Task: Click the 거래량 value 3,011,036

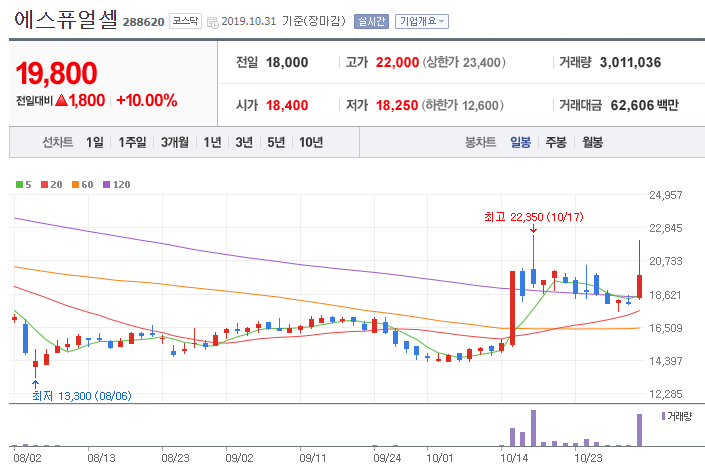Action: point(630,62)
